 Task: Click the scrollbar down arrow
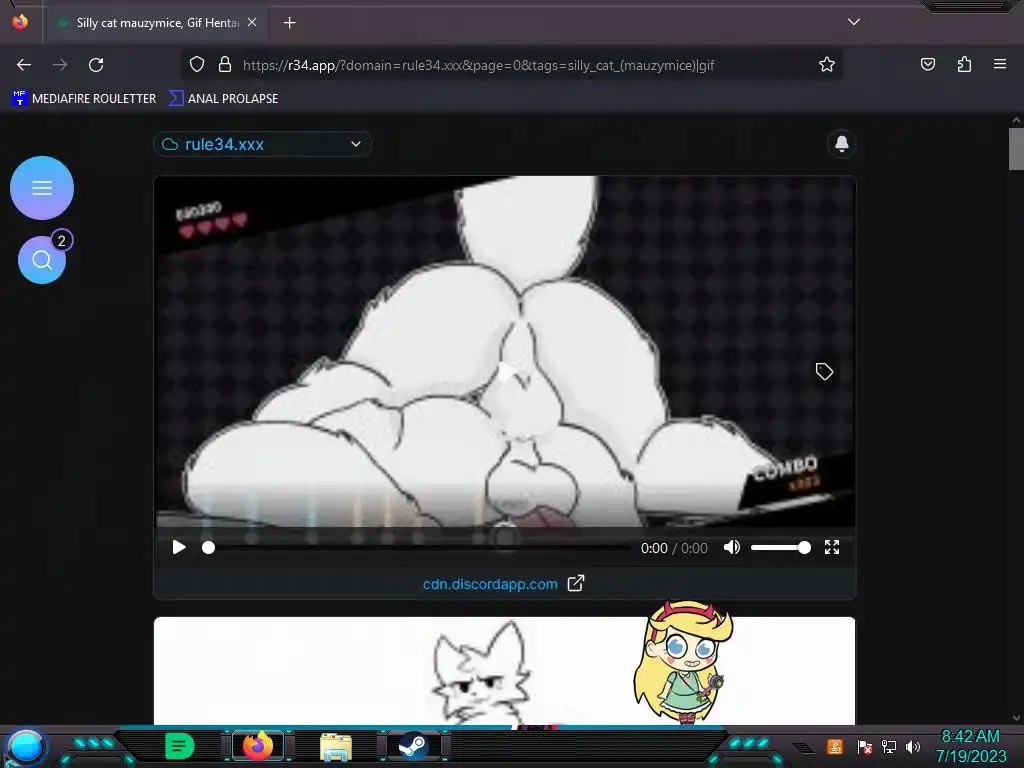pyautogui.click(x=1016, y=718)
